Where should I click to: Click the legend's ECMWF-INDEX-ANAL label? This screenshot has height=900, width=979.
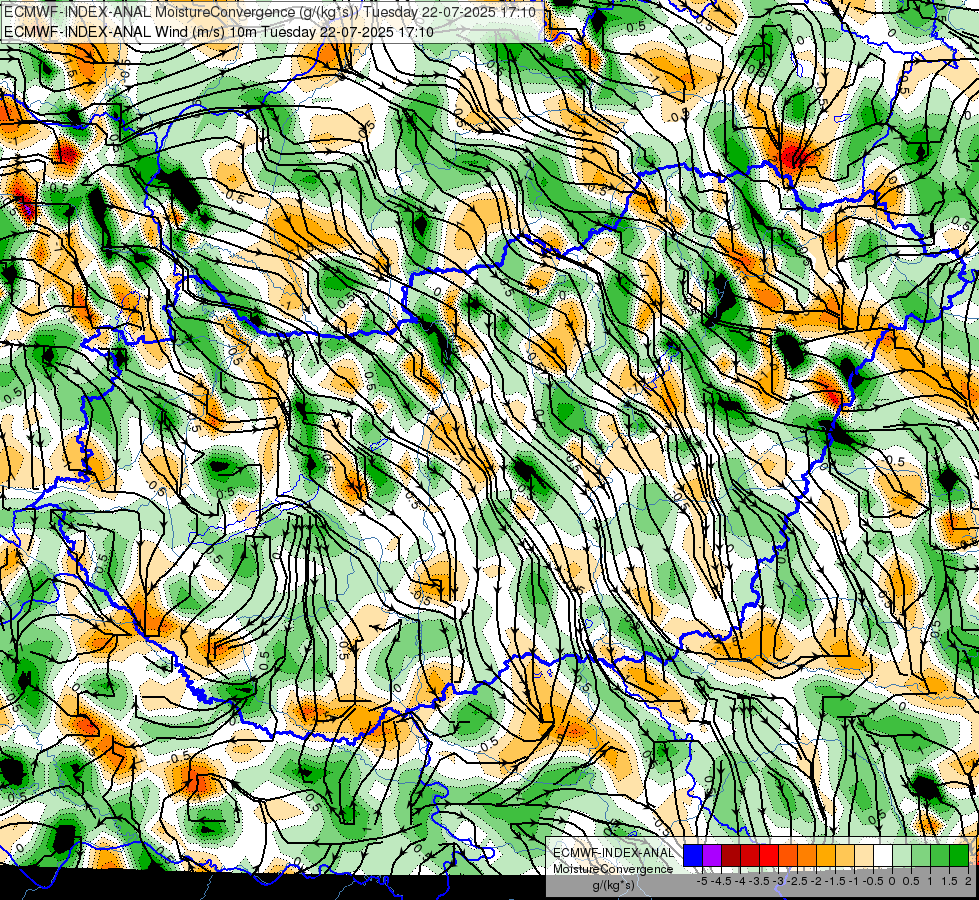613,853
